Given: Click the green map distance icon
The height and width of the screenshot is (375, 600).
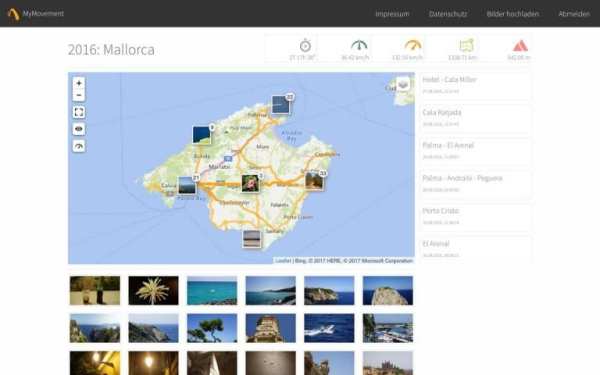Looking at the screenshot, I should tap(466, 46).
